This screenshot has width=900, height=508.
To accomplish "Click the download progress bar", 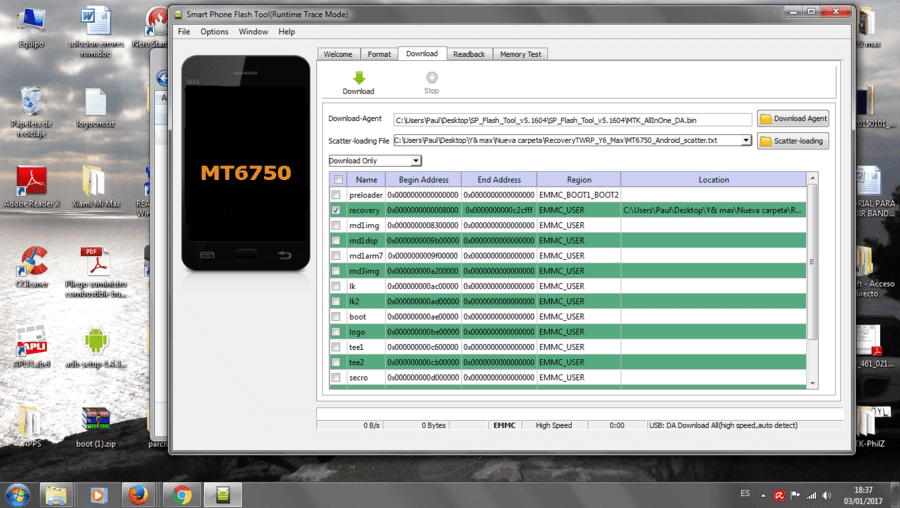I will 579,413.
